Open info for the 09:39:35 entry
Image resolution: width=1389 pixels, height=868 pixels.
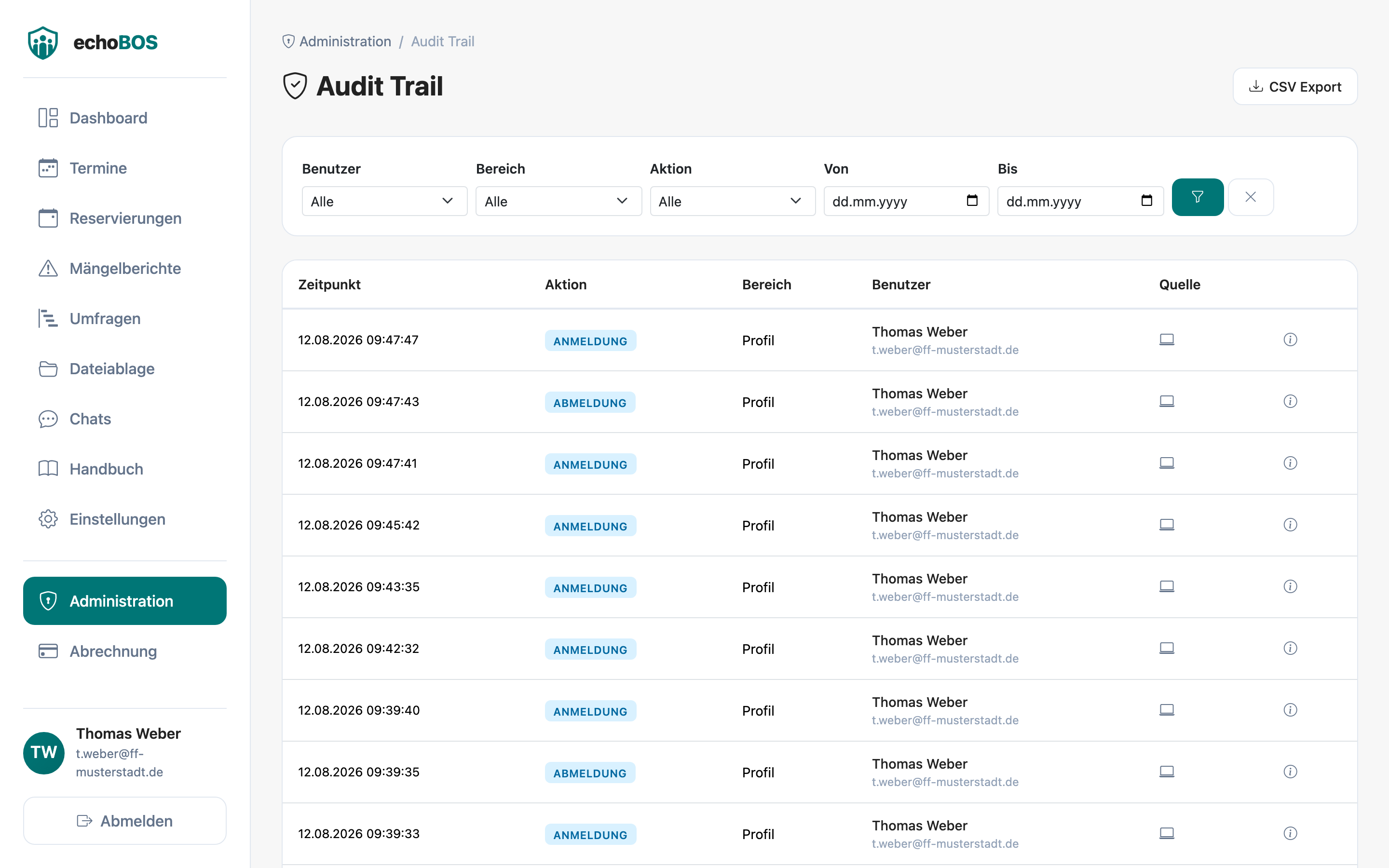point(1290,772)
